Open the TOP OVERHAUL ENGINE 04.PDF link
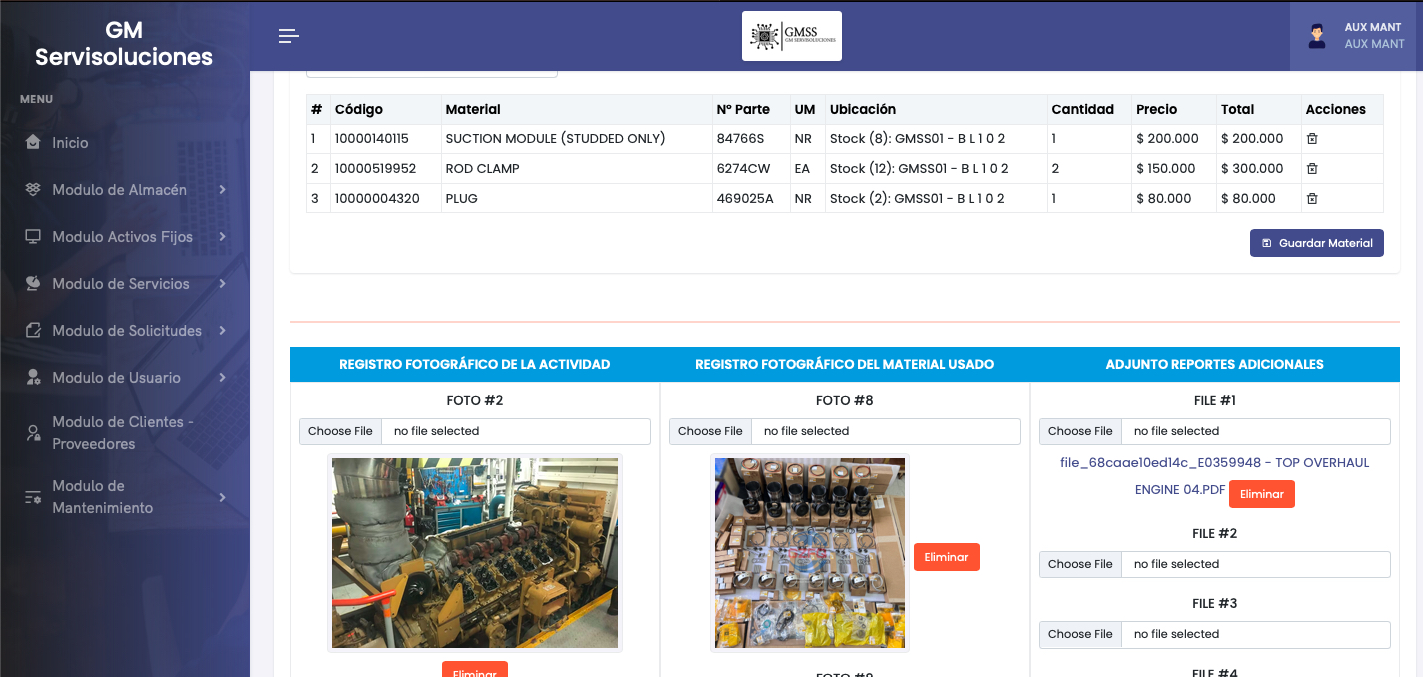1423x677 pixels. coord(1214,463)
